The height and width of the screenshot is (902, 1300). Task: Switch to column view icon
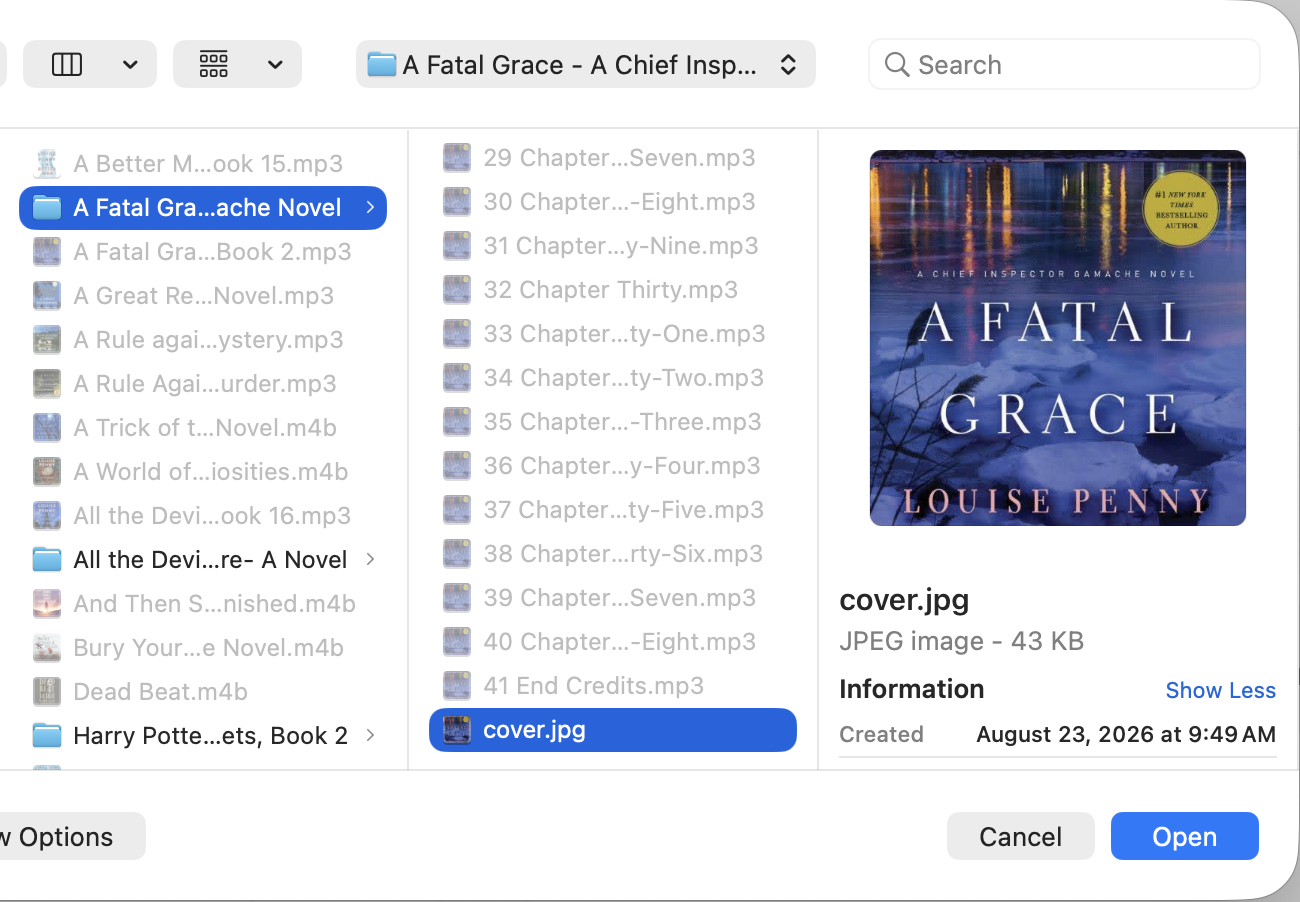(67, 65)
